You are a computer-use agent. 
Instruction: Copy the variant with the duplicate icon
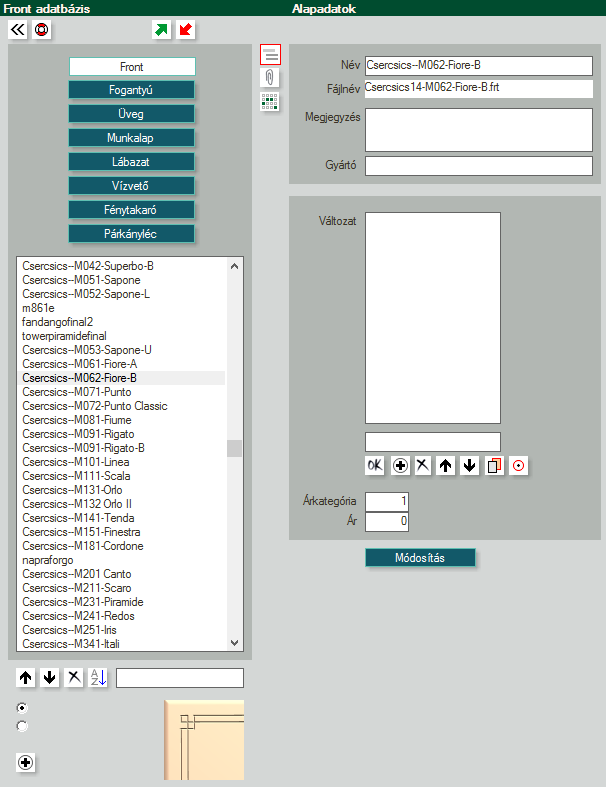click(494, 465)
